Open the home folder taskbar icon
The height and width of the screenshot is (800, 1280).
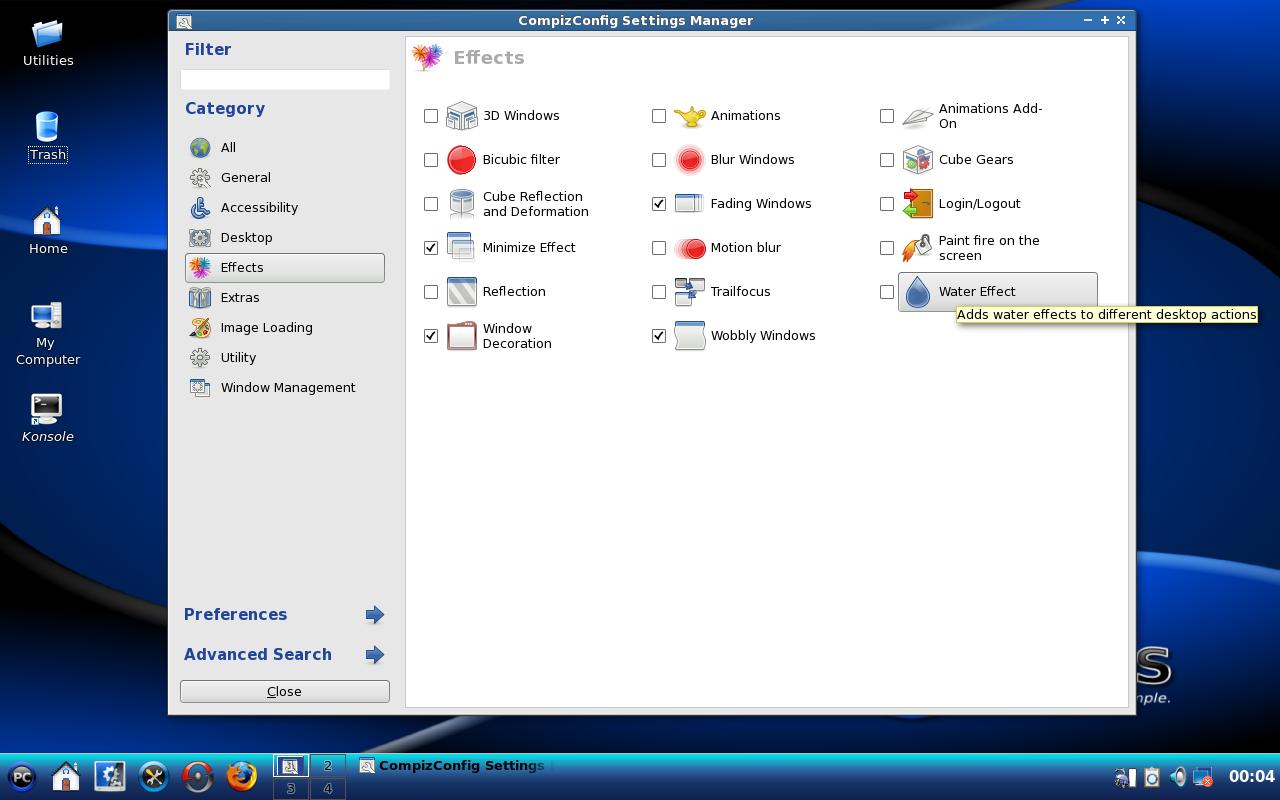click(x=66, y=776)
